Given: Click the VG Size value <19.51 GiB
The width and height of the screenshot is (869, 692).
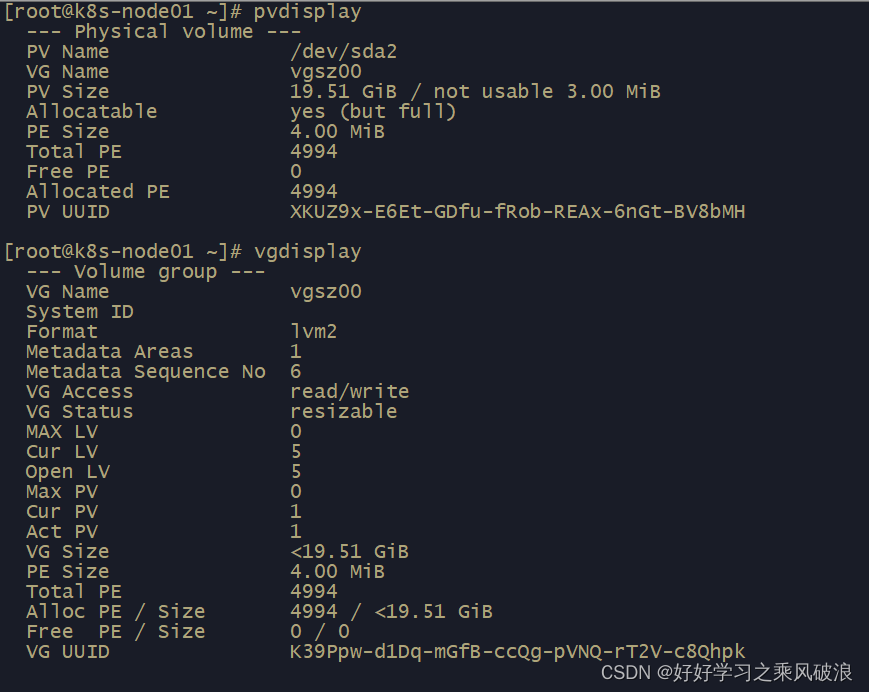Looking at the screenshot, I should tap(349, 552).
